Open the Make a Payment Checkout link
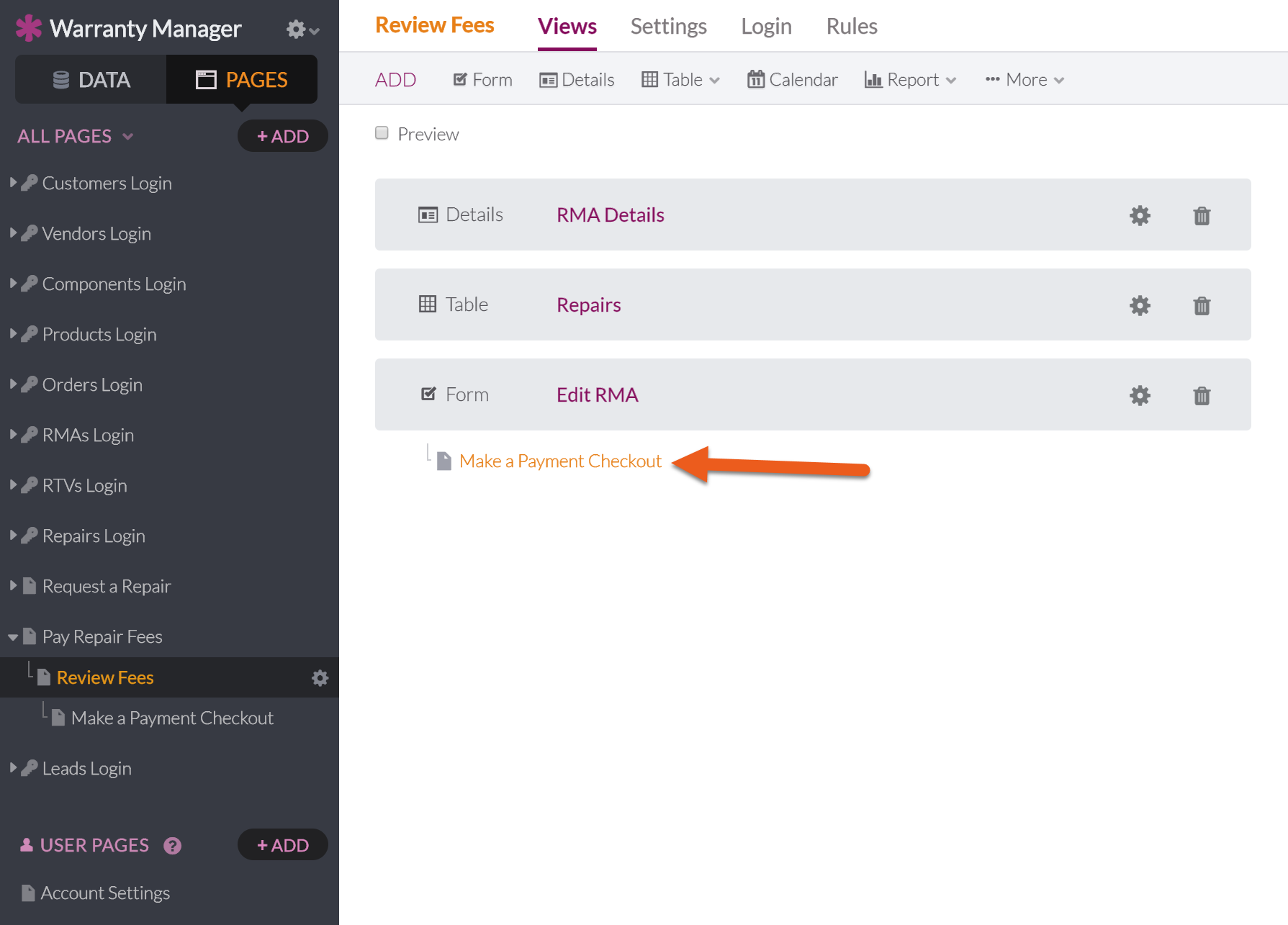Viewport: 1288px width, 925px height. (560, 461)
